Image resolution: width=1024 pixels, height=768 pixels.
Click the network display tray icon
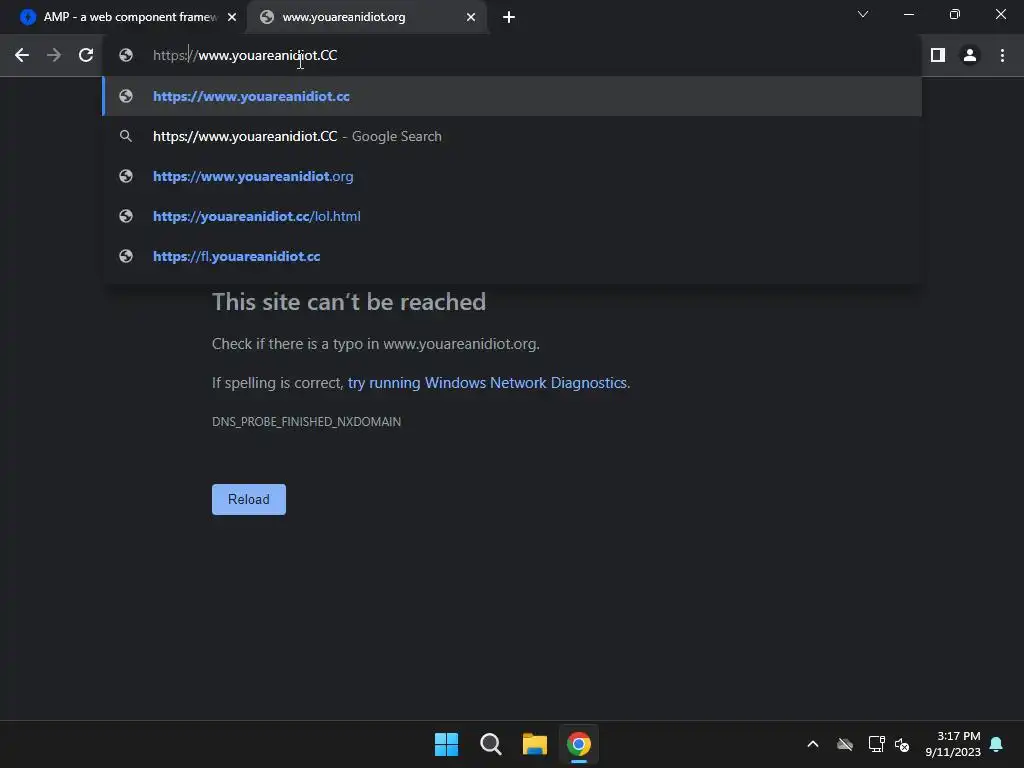pos(876,744)
